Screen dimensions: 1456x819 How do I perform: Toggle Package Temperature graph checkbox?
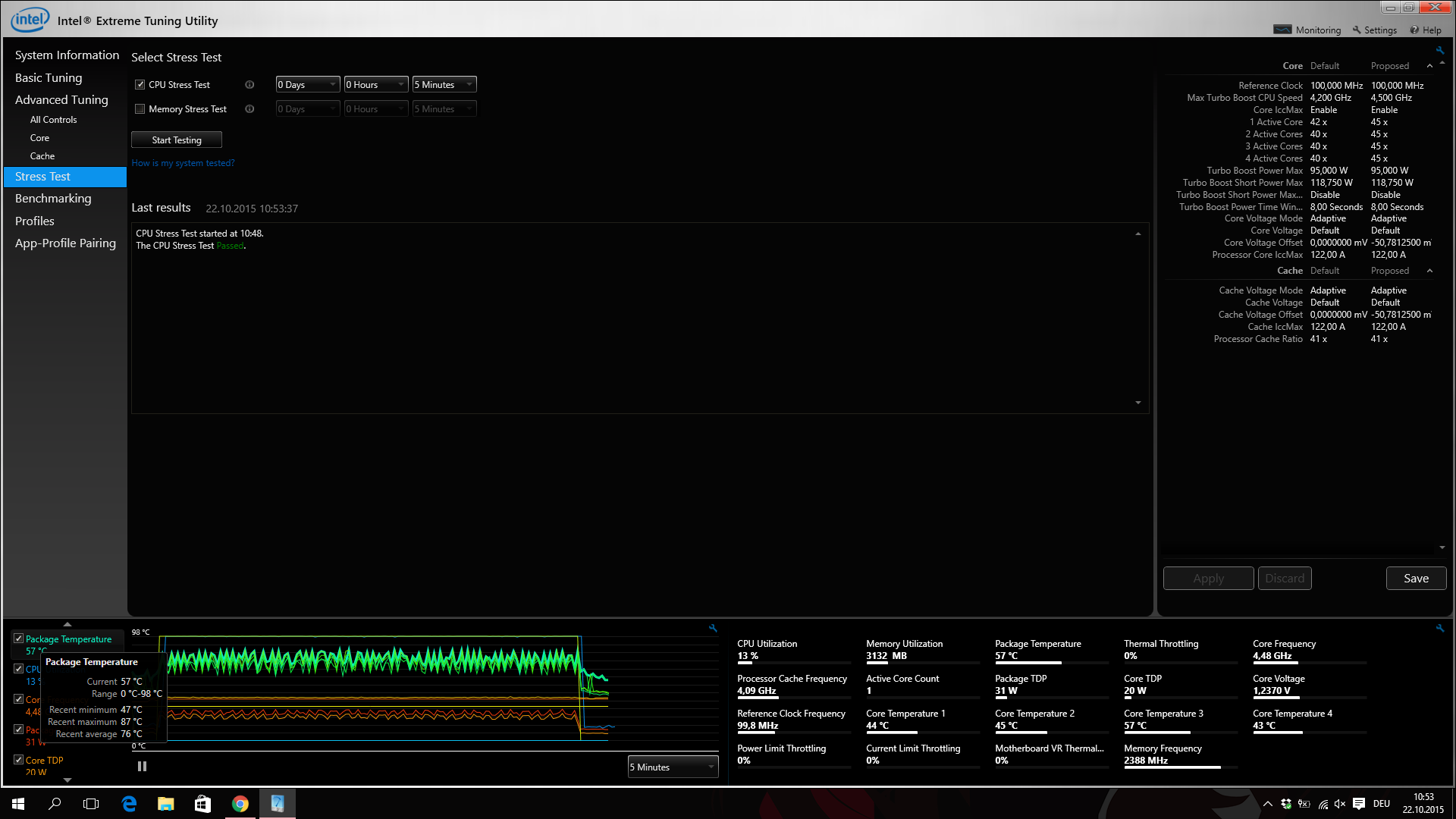click(x=18, y=639)
